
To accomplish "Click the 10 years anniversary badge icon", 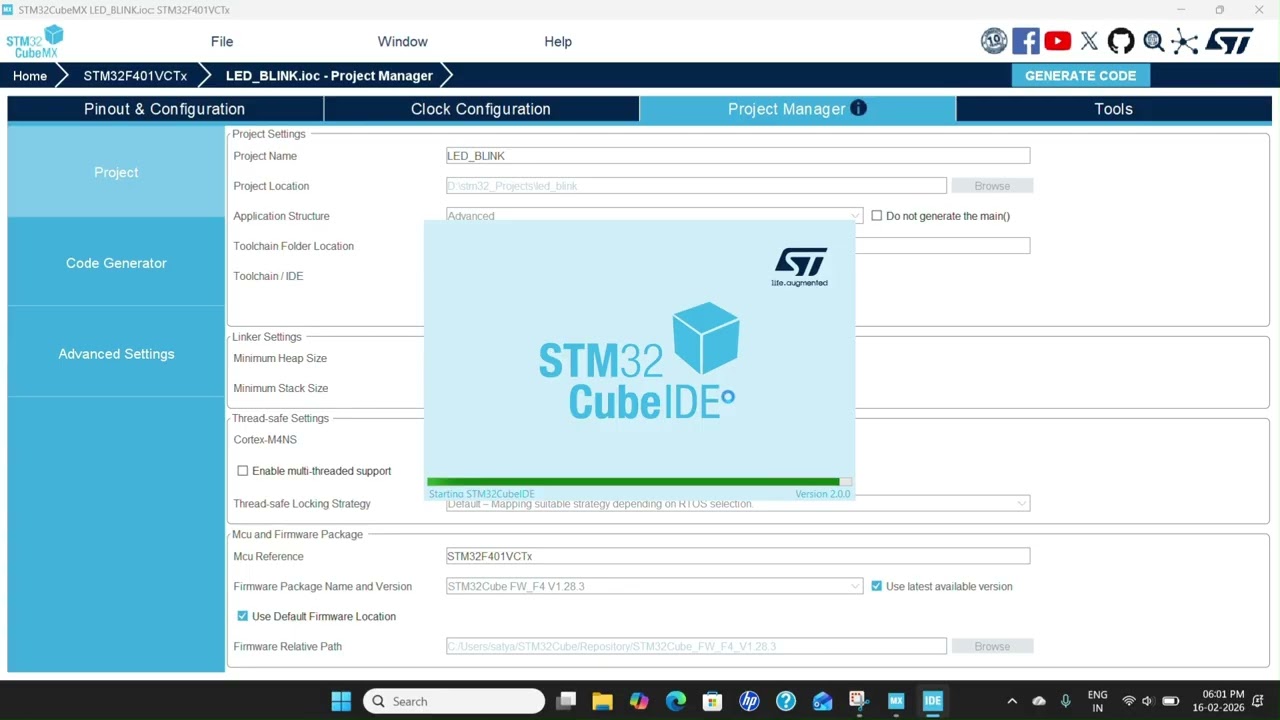I will point(994,41).
